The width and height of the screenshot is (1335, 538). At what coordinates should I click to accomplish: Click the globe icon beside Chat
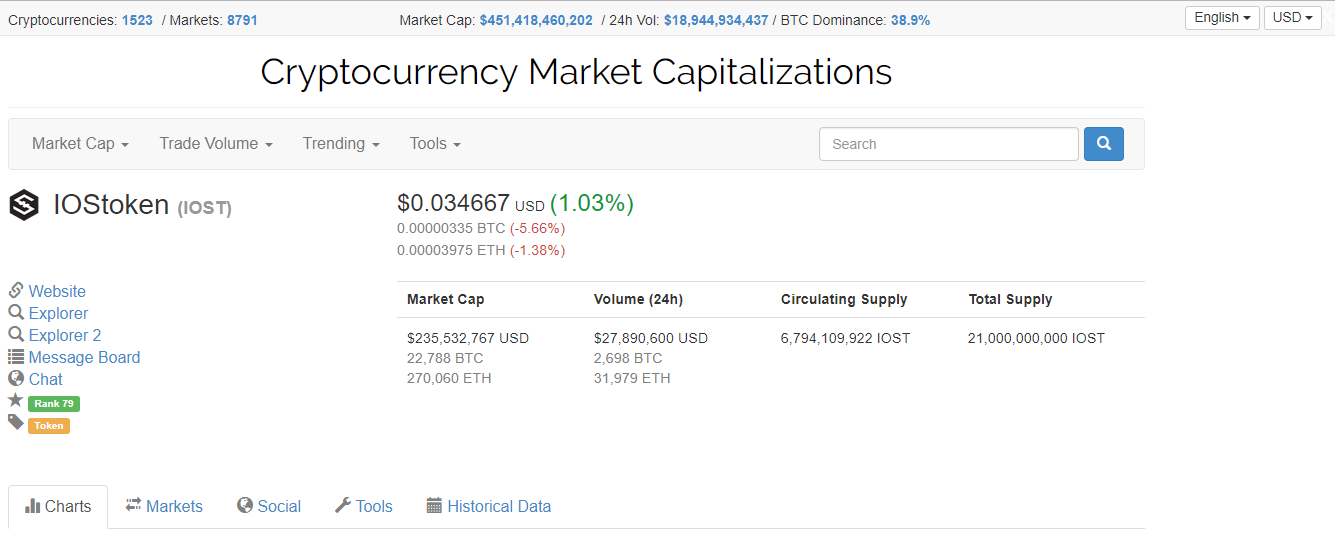pos(16,379)
